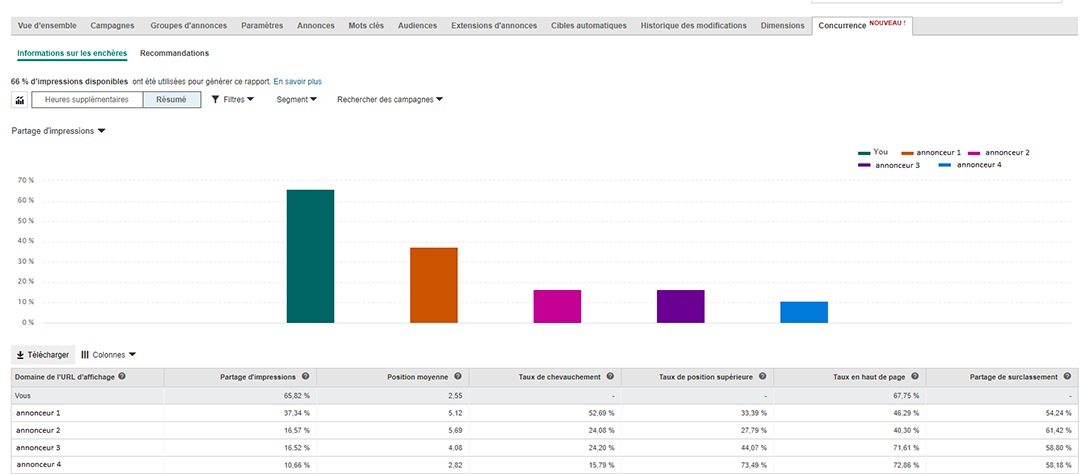The width and height of the screenshot is (1080, 474).
Task: Expand the Segment dropdown
Action: [297, 100]
